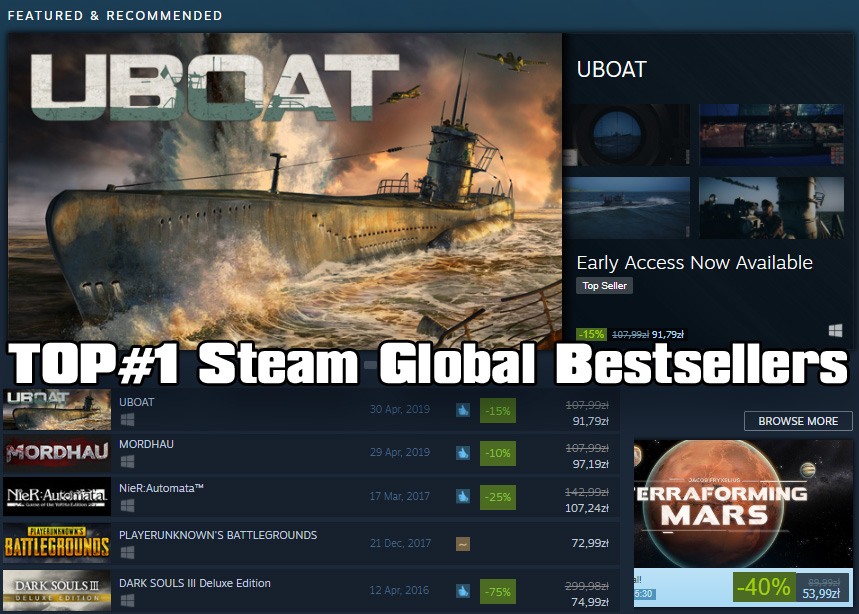Click the -10% badge in MORDHAU row

coord(497,454)
